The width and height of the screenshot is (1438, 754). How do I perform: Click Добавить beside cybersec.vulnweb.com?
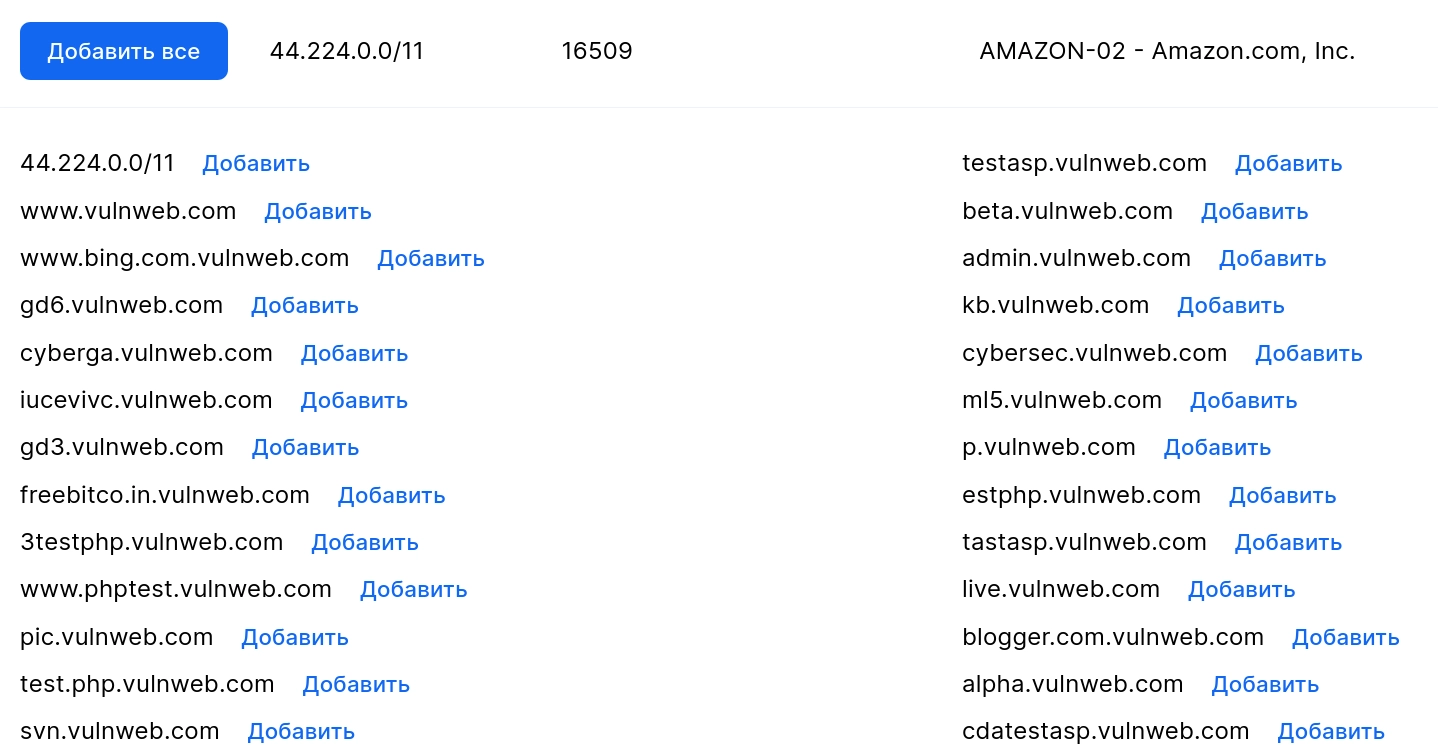click(x=1309, y=353)
